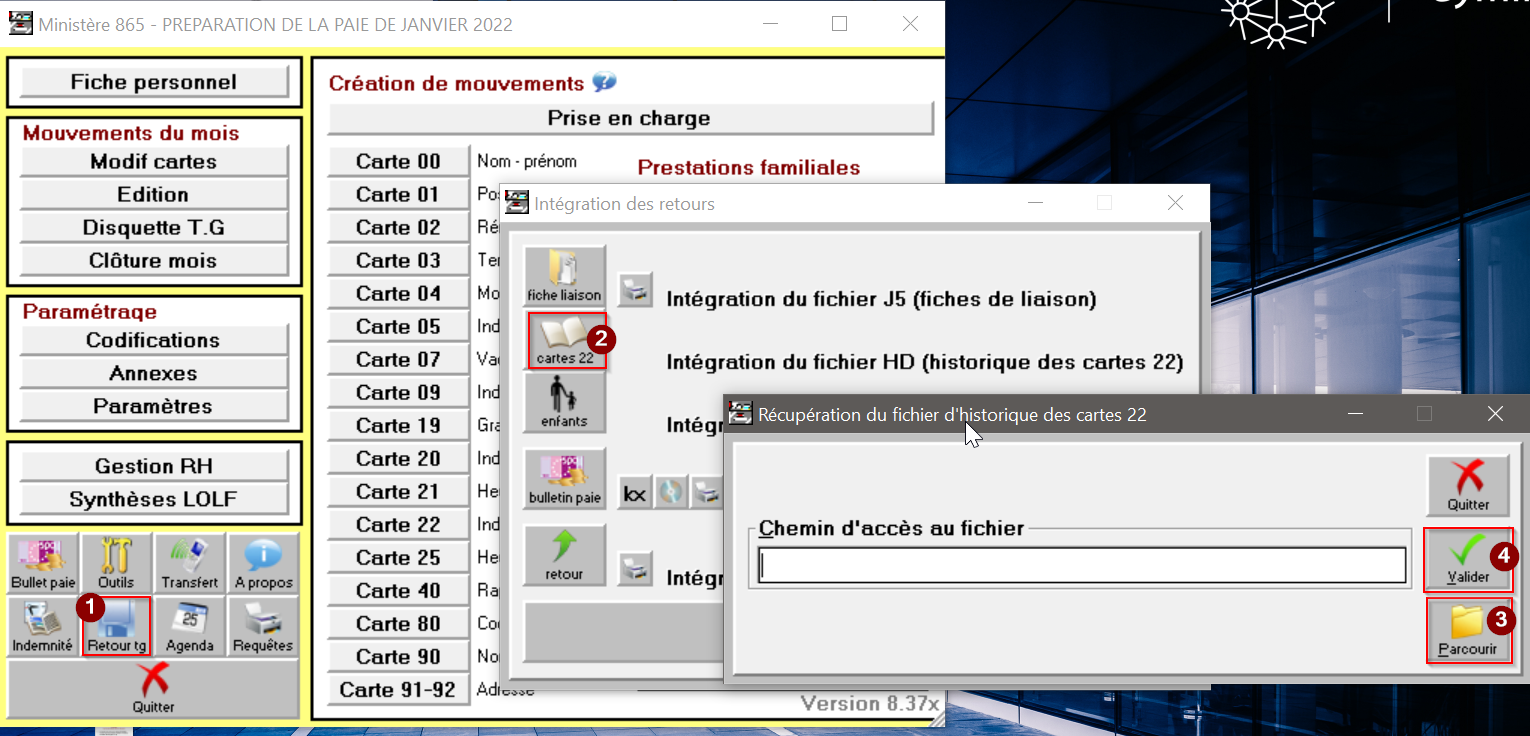Click the help icon beside Création de mouvements
Viewport: 1530px width, 736px height.
pyautogui.click(x=604, y=83)
